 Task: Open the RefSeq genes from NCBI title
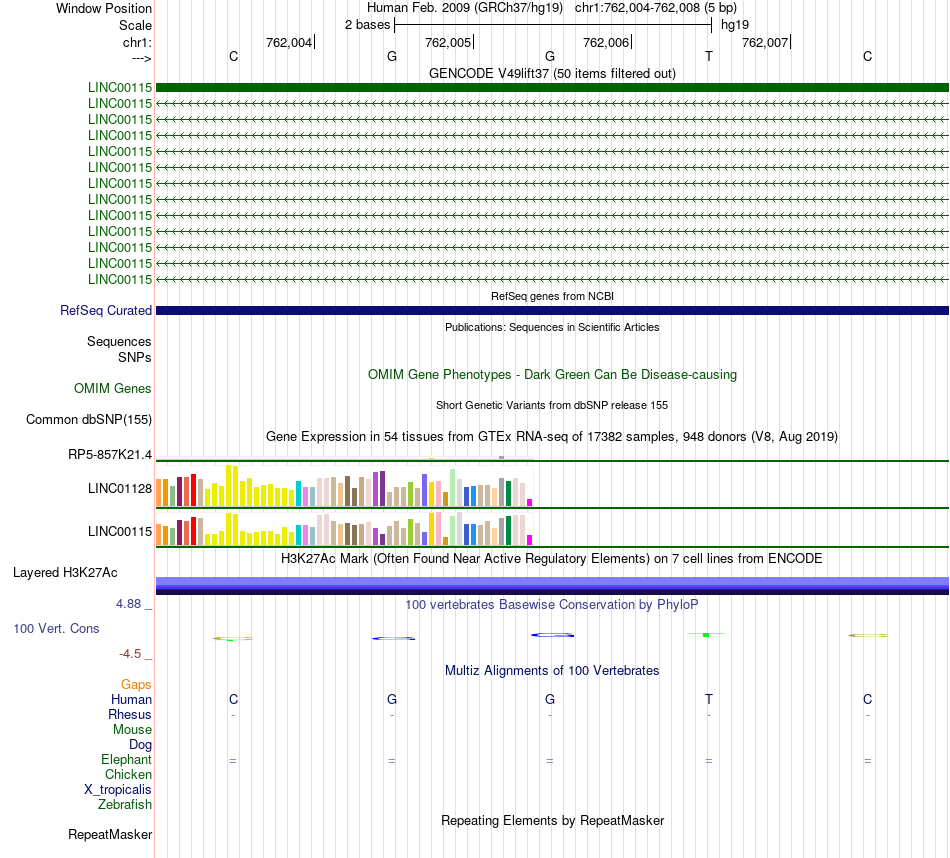pyautogui.click(x=552, y=296)
